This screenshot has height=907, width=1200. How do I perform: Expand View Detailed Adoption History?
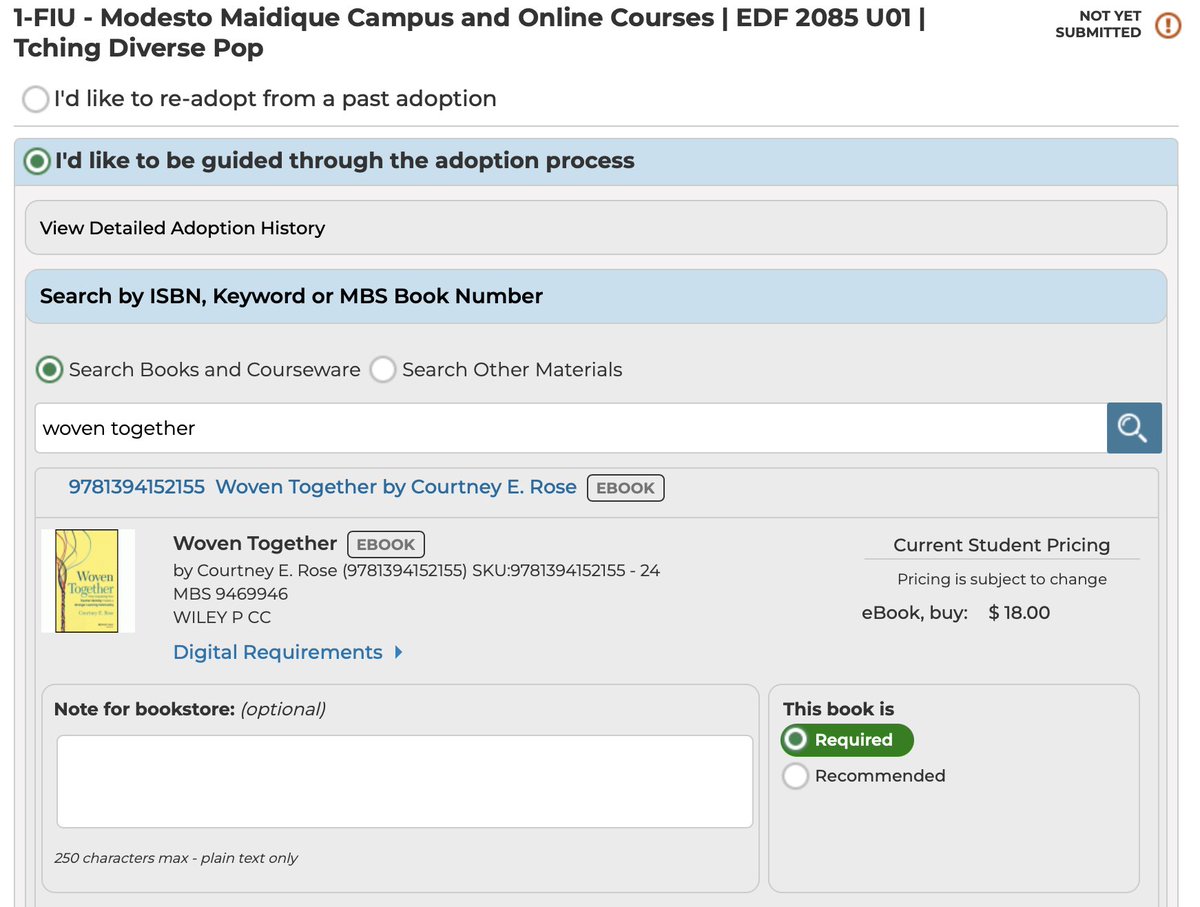pos(596,228)
